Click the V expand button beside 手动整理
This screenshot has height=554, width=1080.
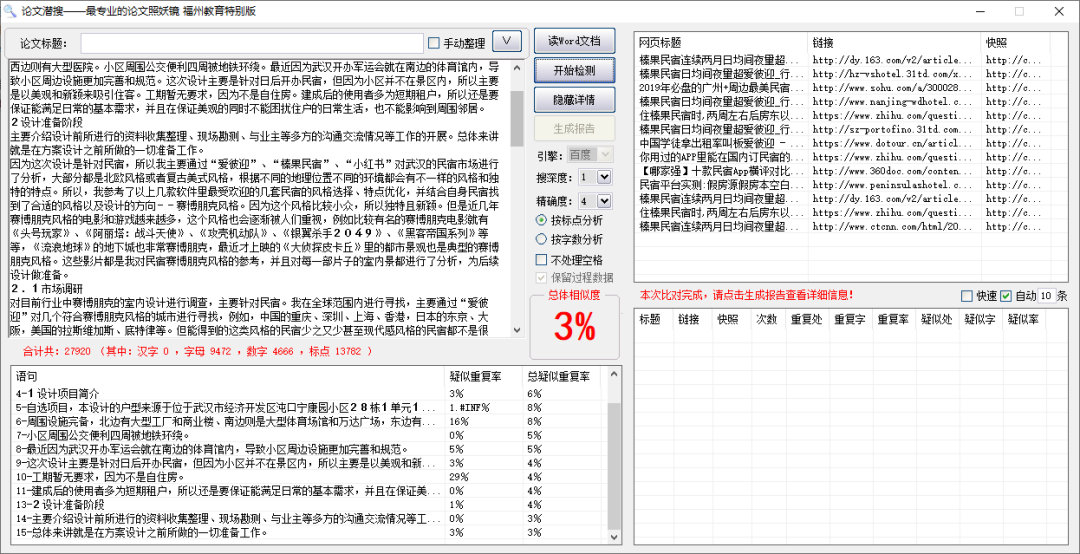508,41
